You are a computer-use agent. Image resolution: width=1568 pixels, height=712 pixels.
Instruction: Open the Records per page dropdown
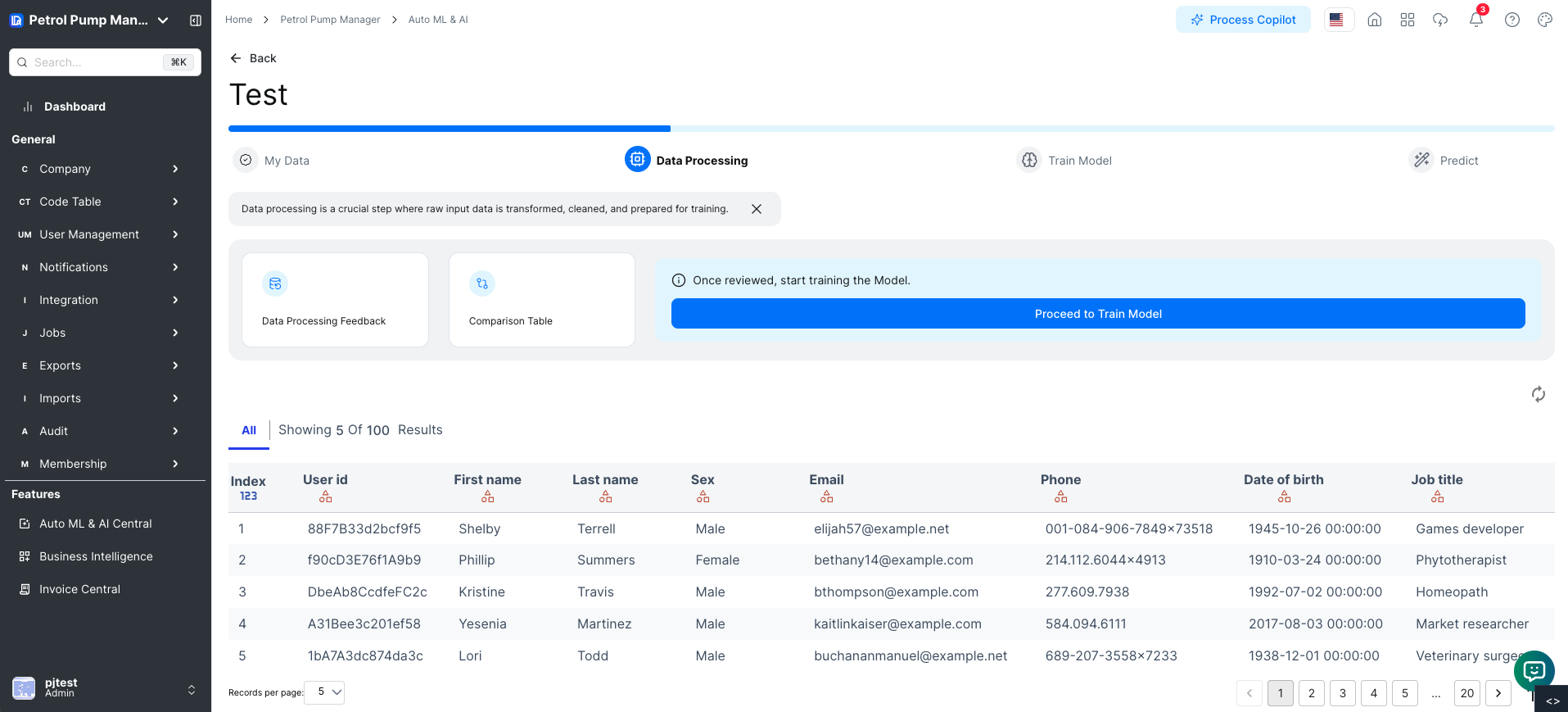pos(325,692)
